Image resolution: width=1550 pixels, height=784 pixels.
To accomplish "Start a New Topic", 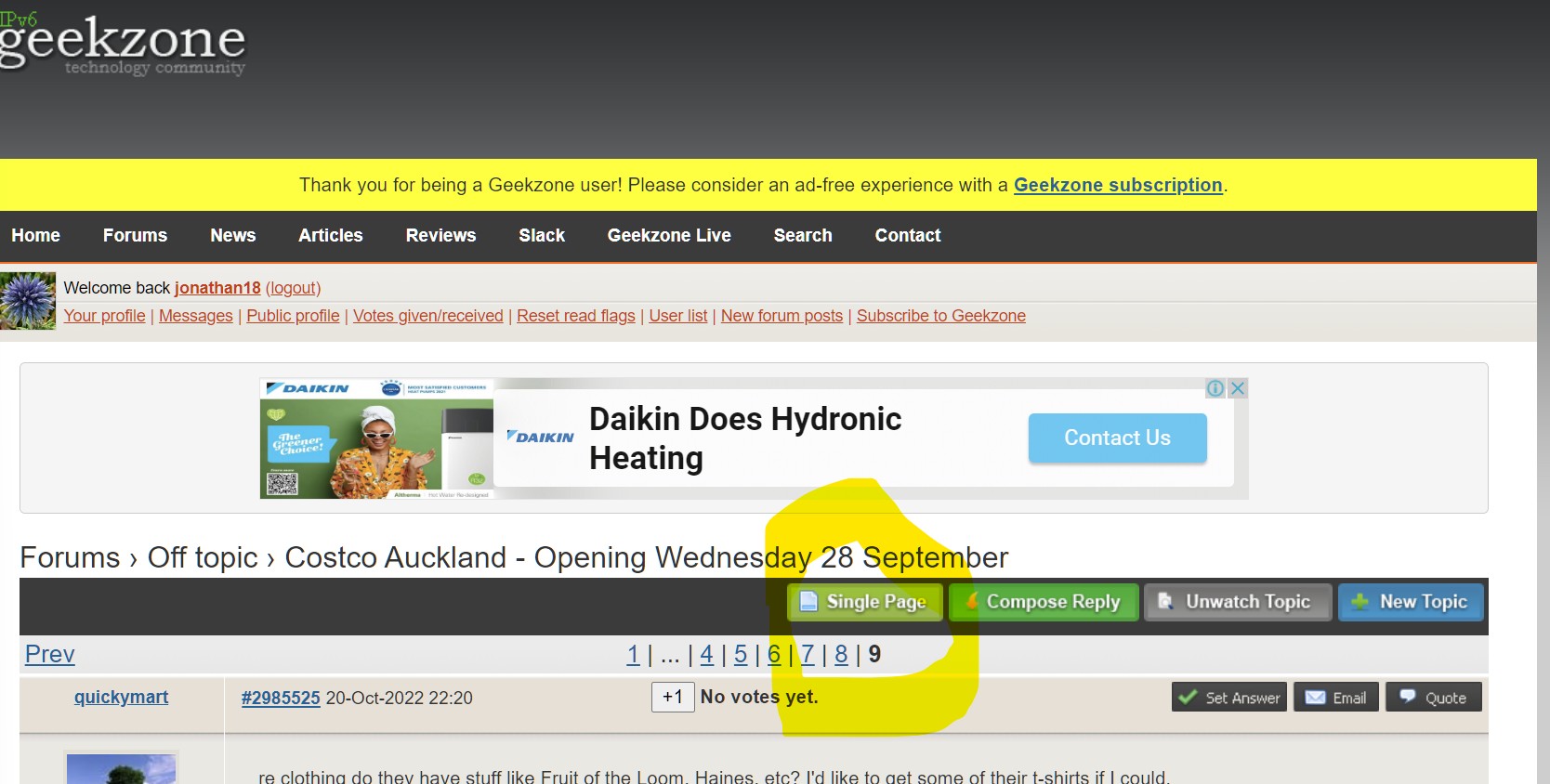I will click(x=1411, y=602).
